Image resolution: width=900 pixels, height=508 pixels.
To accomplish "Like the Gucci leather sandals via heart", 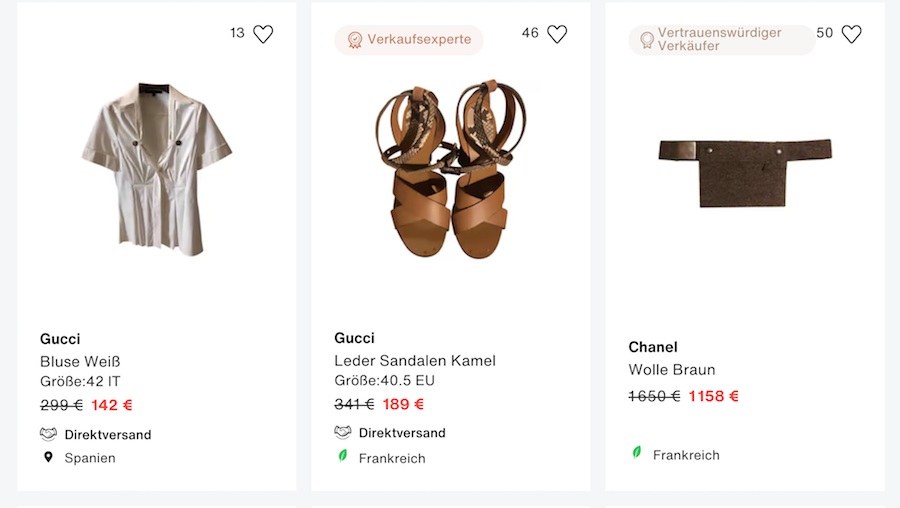I will click(x=557, y=34).
